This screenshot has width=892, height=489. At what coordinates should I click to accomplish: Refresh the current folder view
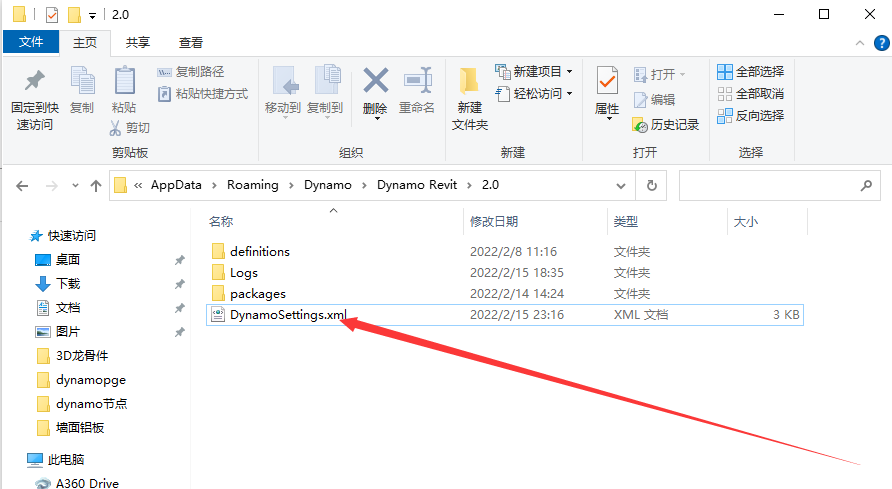652,185
